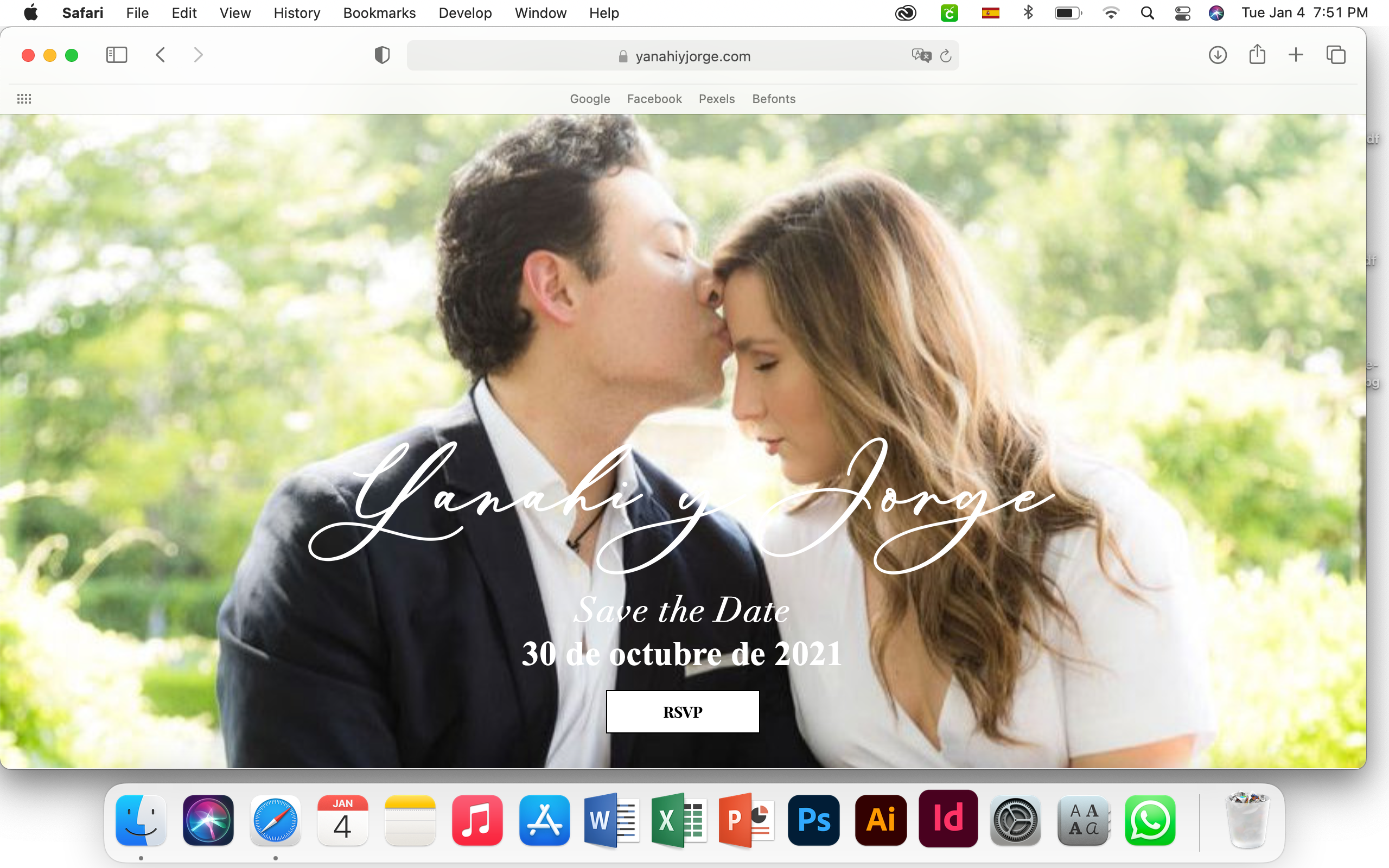Click the yanahiyjorge.com address bar
This screenshot has height=868, width=1389.
(692, 56)
